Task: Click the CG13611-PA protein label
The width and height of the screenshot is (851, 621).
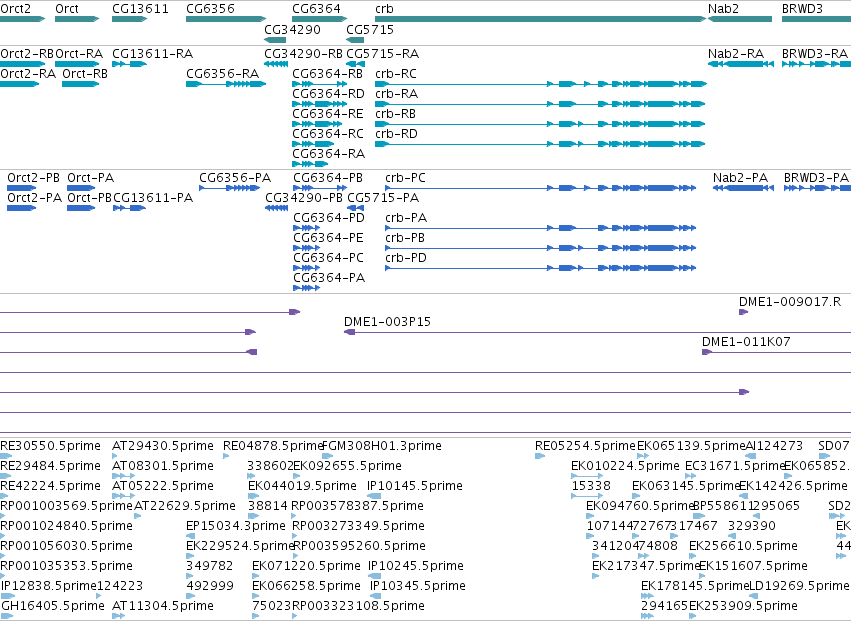Action: 153,198
